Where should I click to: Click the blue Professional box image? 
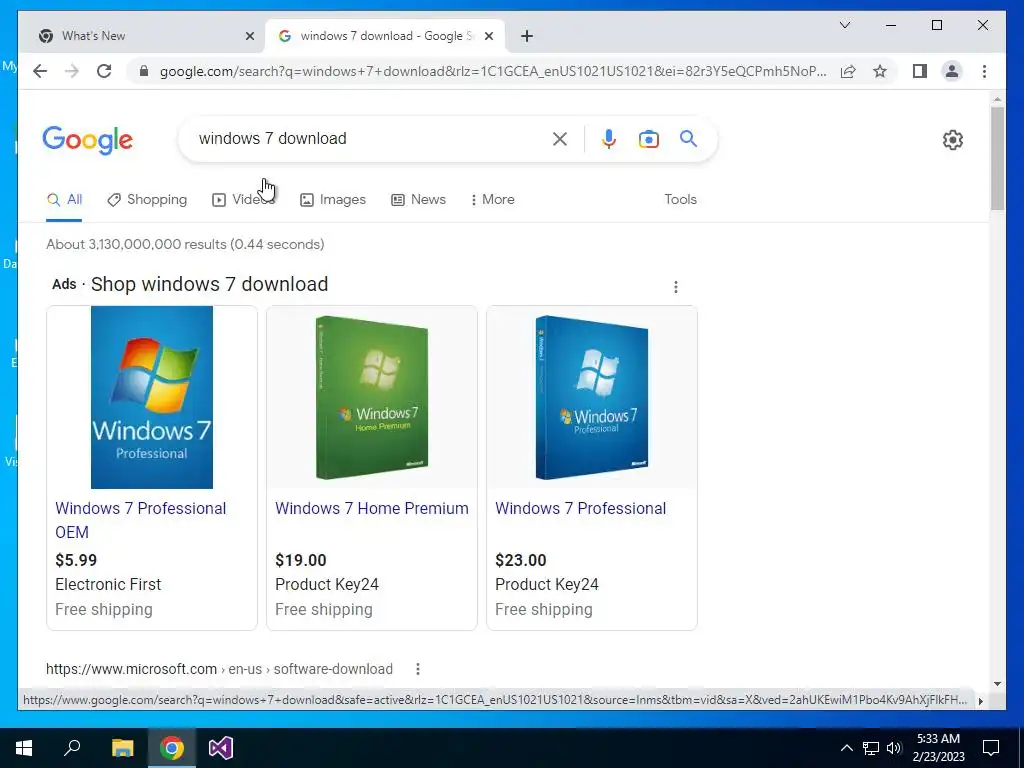pos(592,397)
